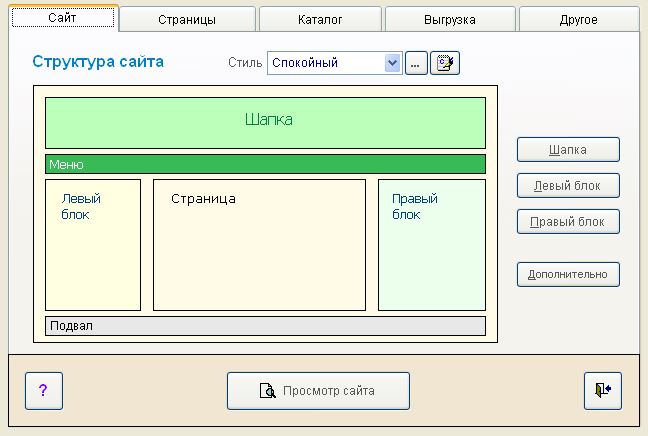Click the Правый блок button

tap(568, 222)
